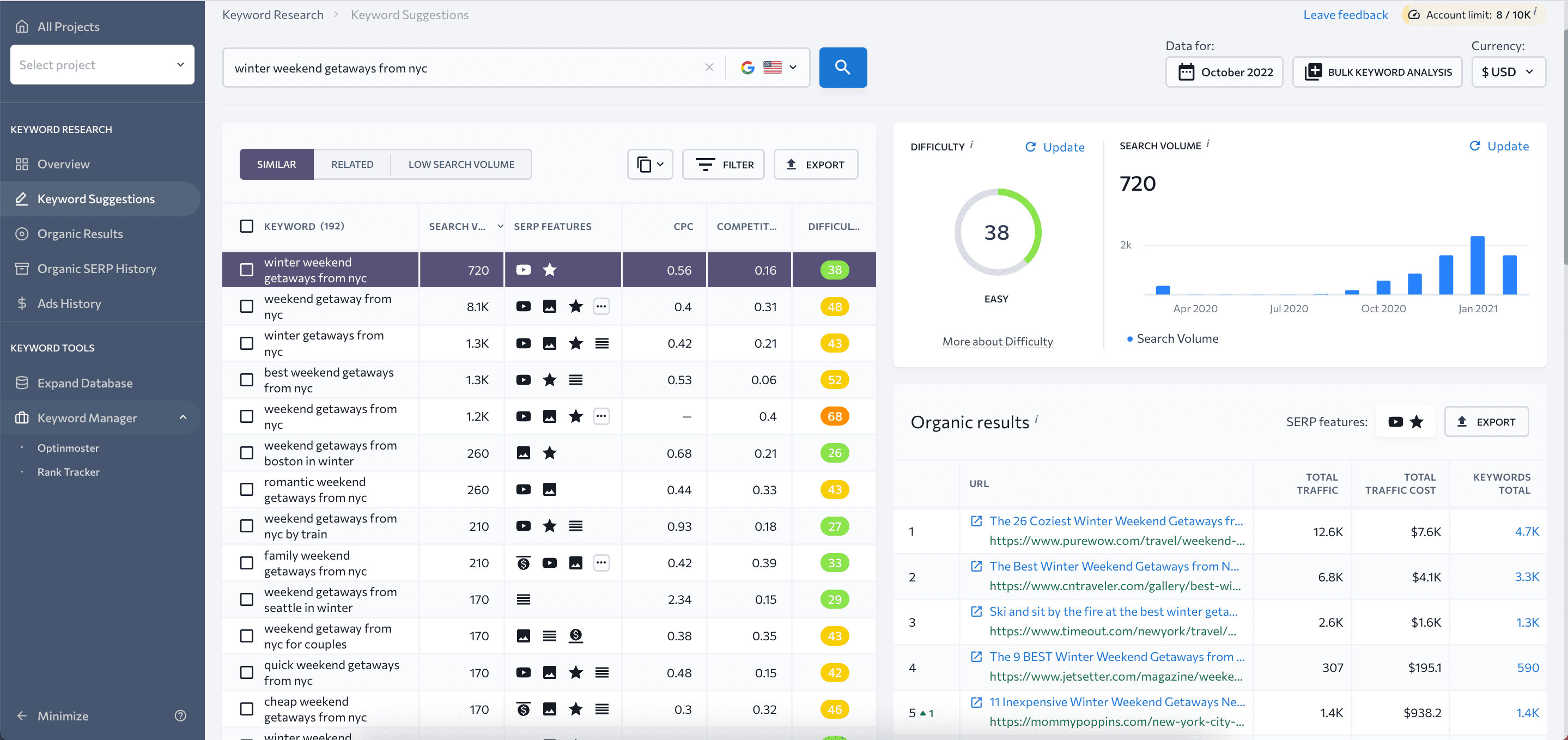Screen dimensions: 1568x740
Task: Select the SIMILAR tab
Action: (x=276, y=163)
